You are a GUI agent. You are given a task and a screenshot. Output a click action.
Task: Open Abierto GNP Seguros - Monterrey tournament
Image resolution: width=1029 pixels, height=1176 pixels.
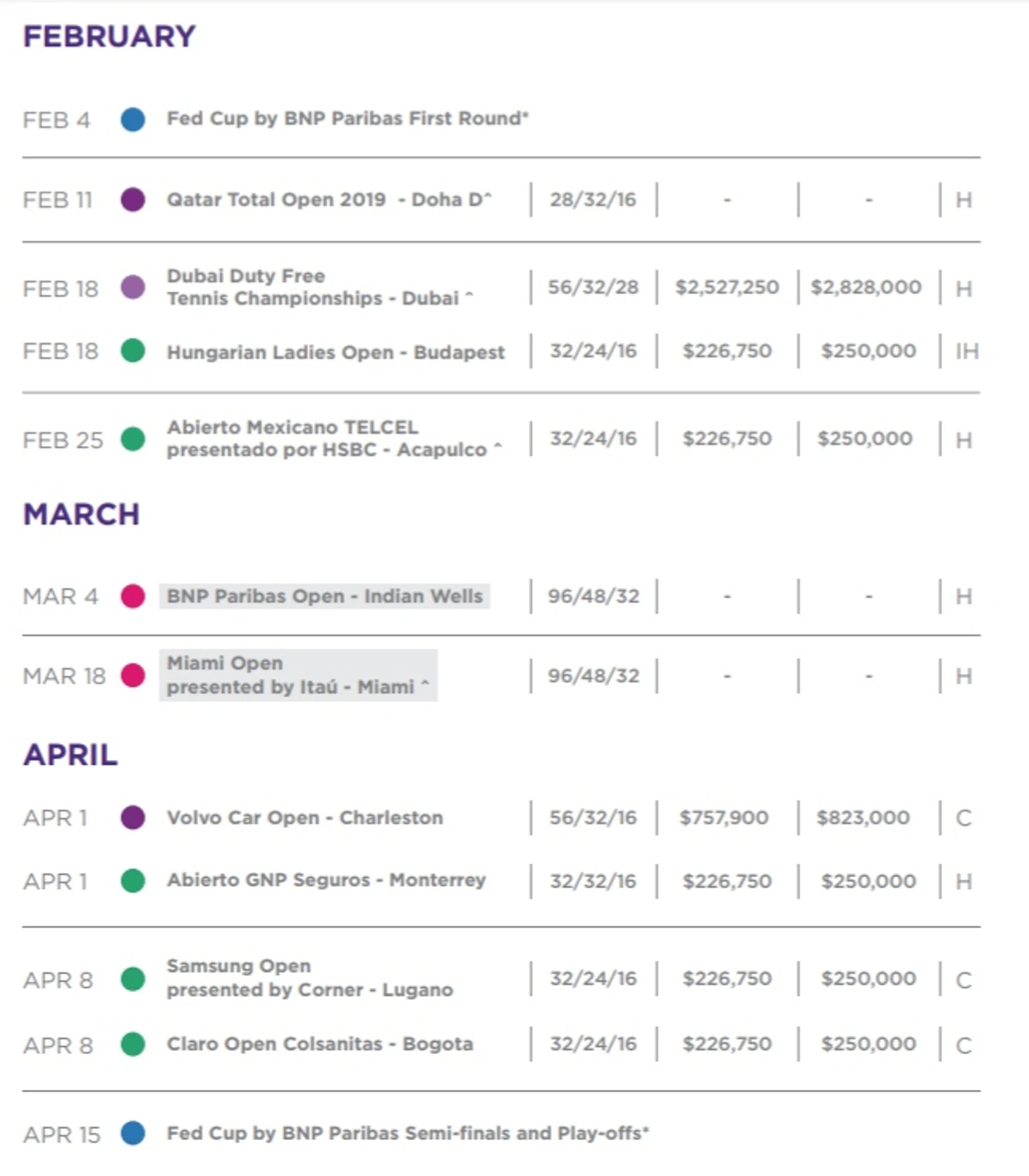pos(326,881)
